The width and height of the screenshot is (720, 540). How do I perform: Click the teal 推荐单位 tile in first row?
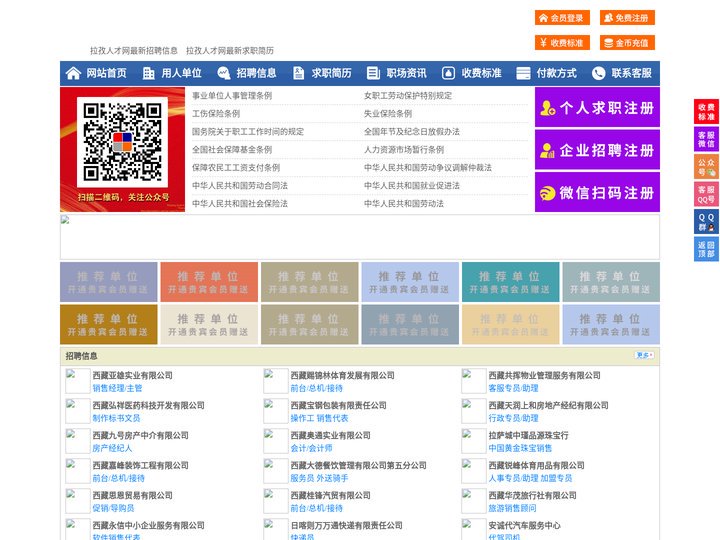[x=510, y=282]
